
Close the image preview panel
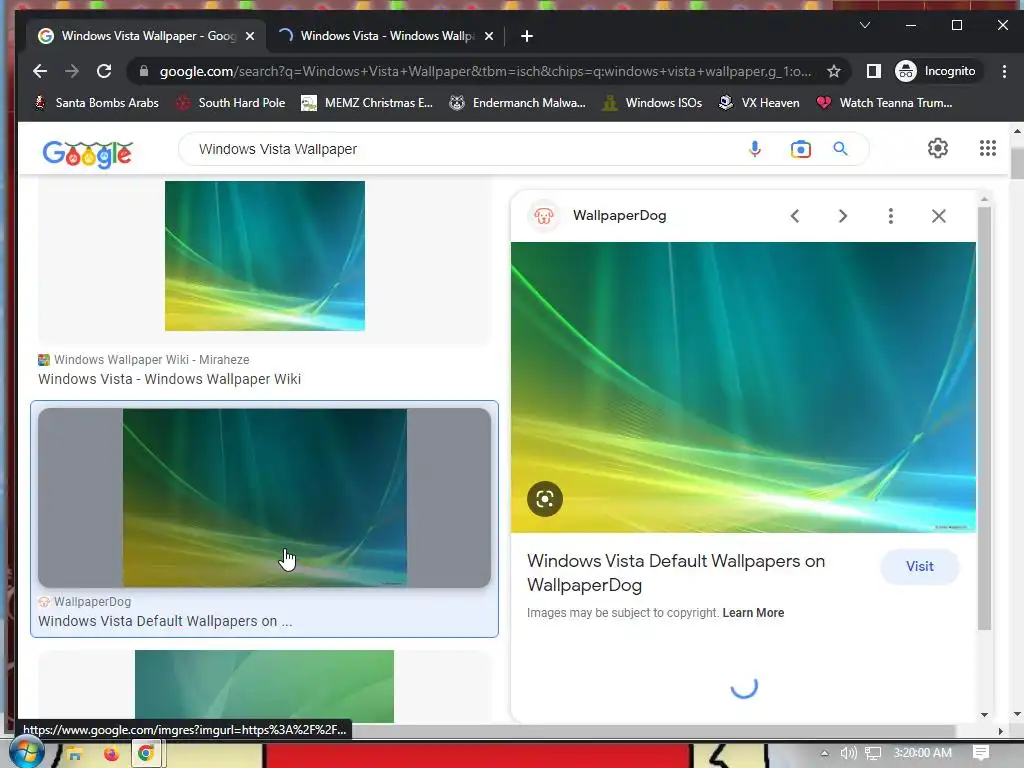938,216
